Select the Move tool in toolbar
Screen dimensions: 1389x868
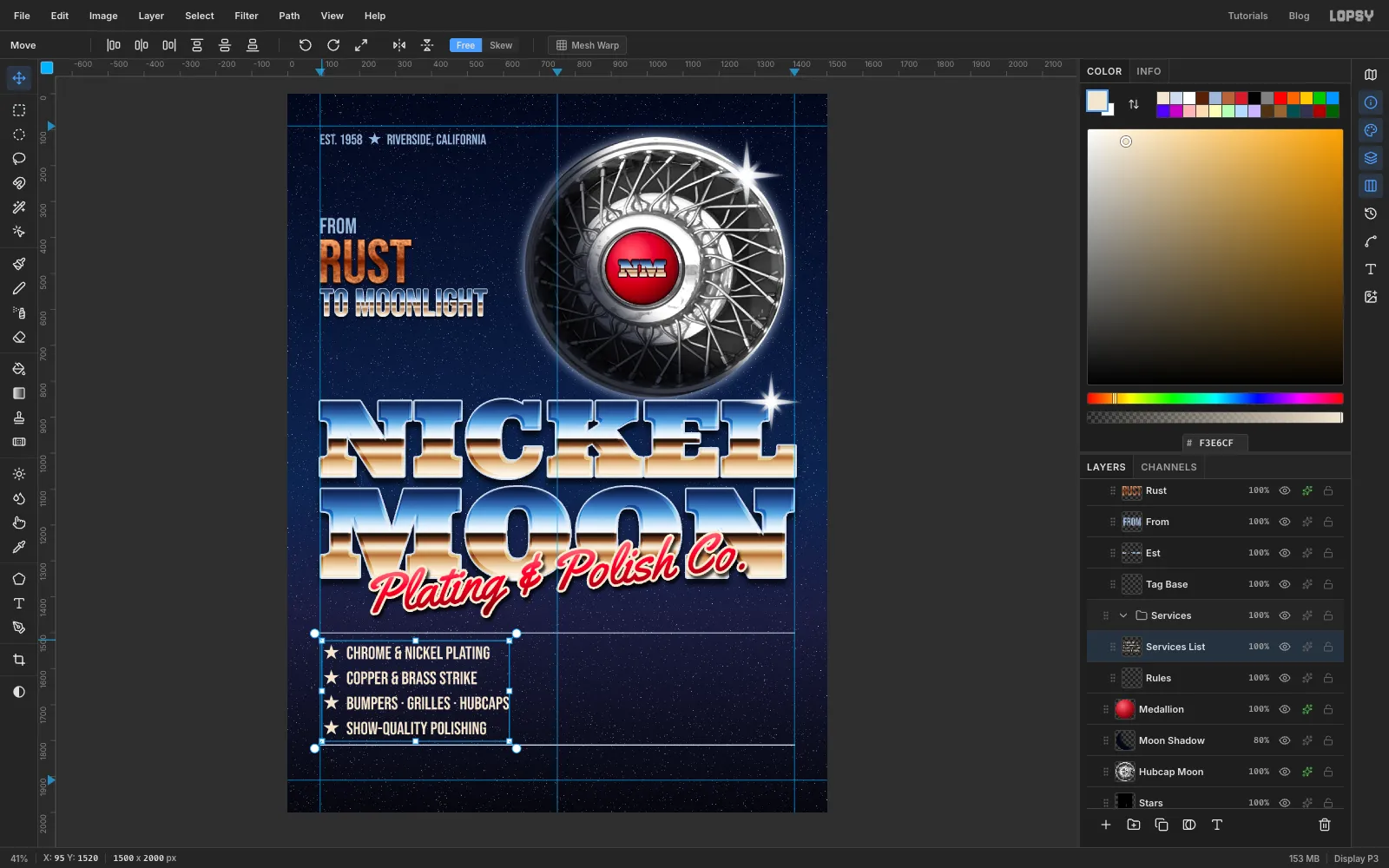click(19, 78)
